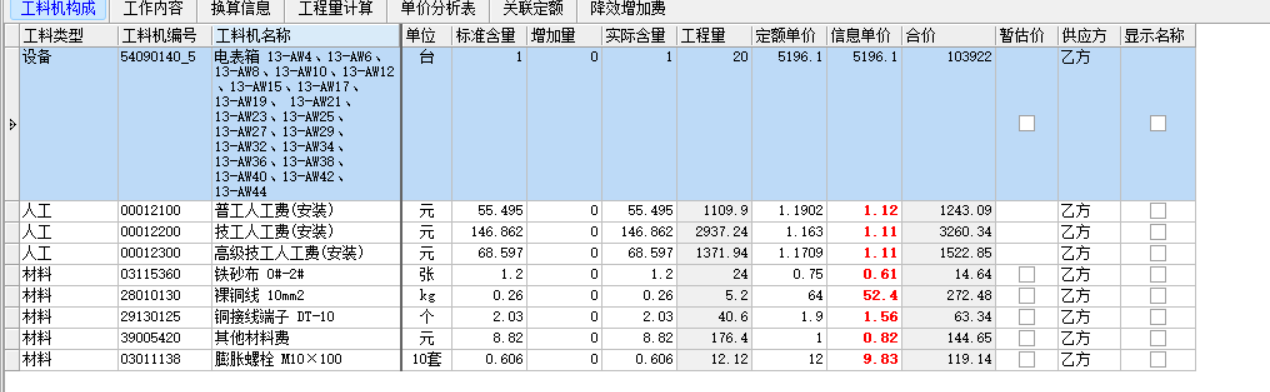
Task: Select the code cell 03011138
Action: pyautogui.click(x=164, y=359)
